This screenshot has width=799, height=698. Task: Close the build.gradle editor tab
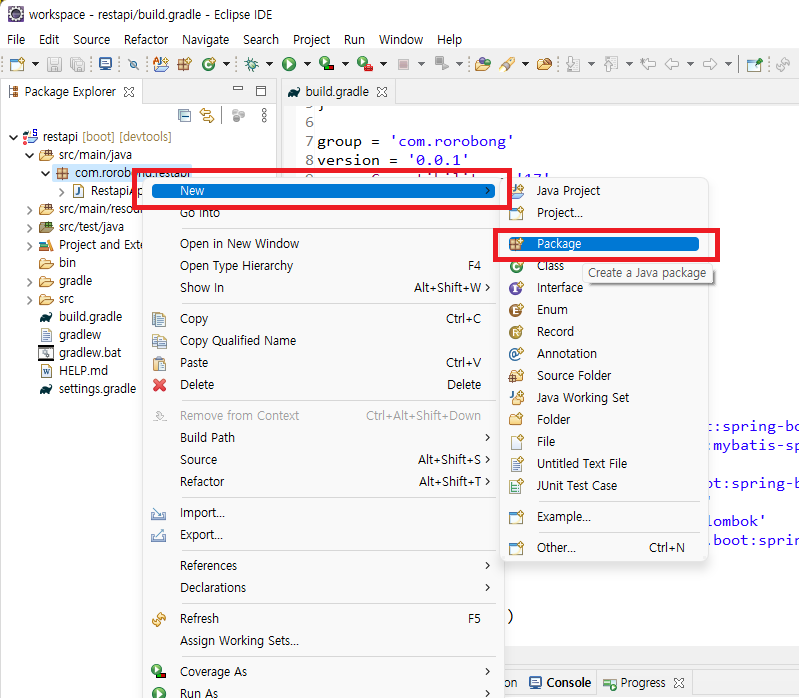pos(382,92)
